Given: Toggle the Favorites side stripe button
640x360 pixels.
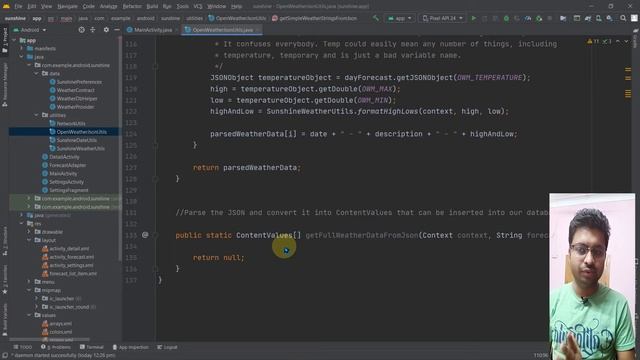Looking at the screenshot, I should click(5, 280).
